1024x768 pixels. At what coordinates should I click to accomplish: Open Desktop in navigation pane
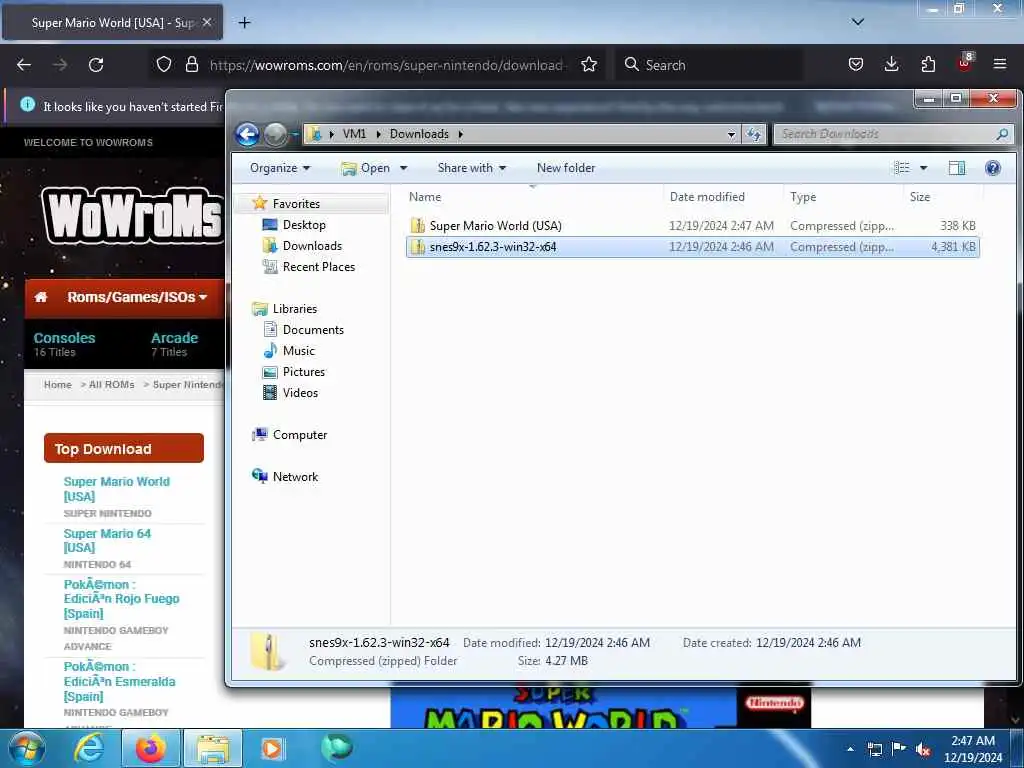tap(304, 225)
